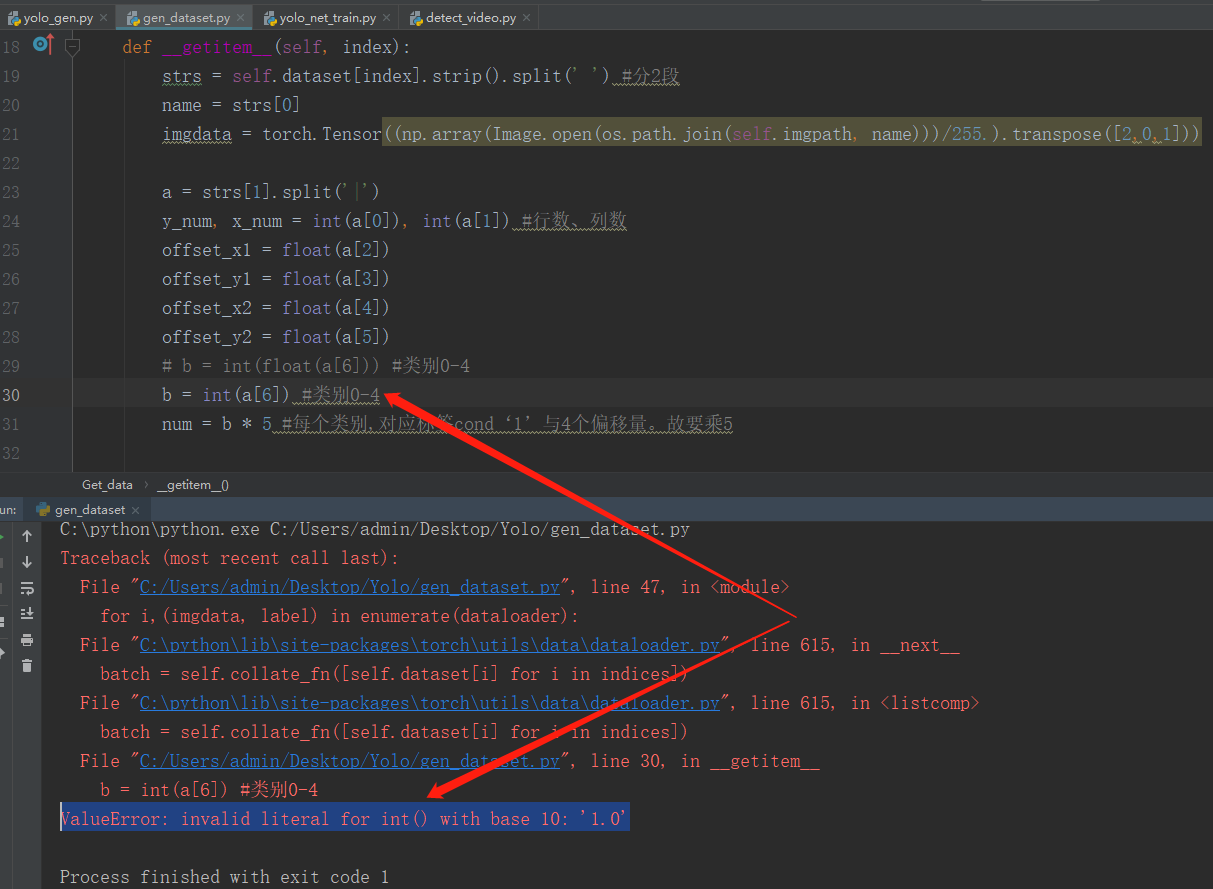1213x889 pixels.
Task: Open gen_dataset.py link at line 30 traceback
Action: tap(349, 762)
